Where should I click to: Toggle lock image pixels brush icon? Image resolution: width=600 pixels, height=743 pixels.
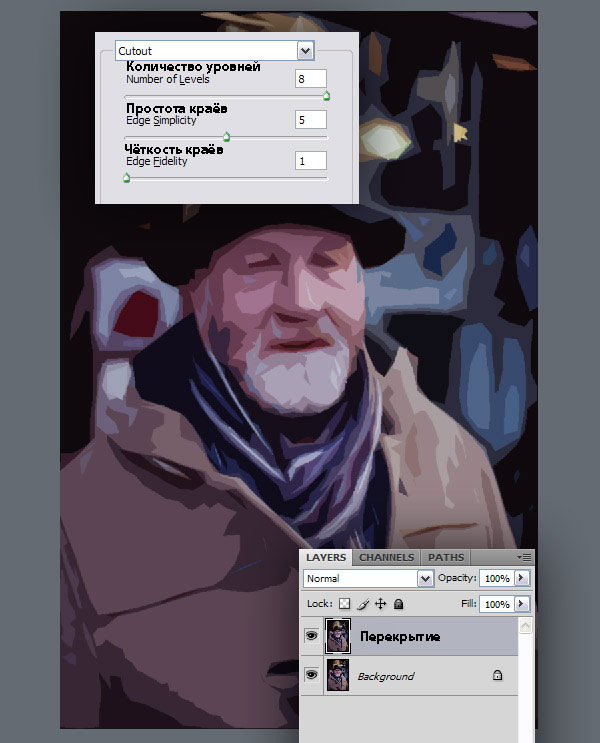(363, 604)
